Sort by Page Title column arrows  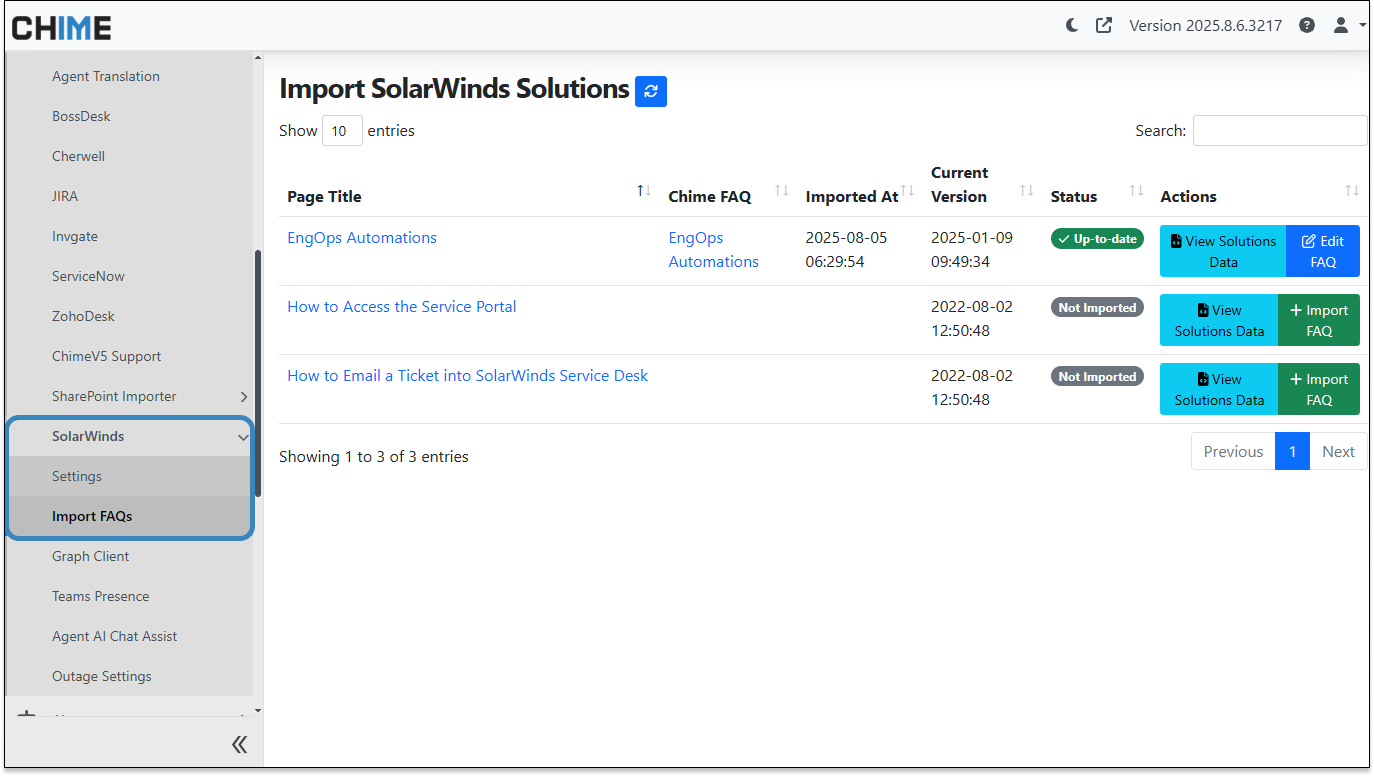pos(644,190)
